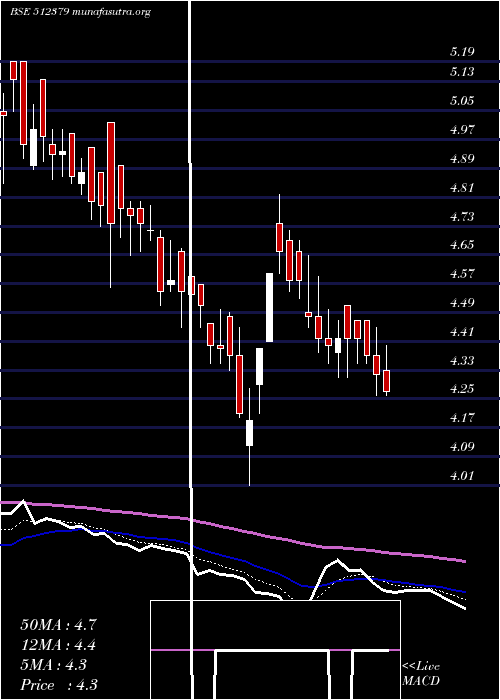Click the 4.65 price axis label
The height and width of the screenshot is (700, 500).
coord(462,245)
